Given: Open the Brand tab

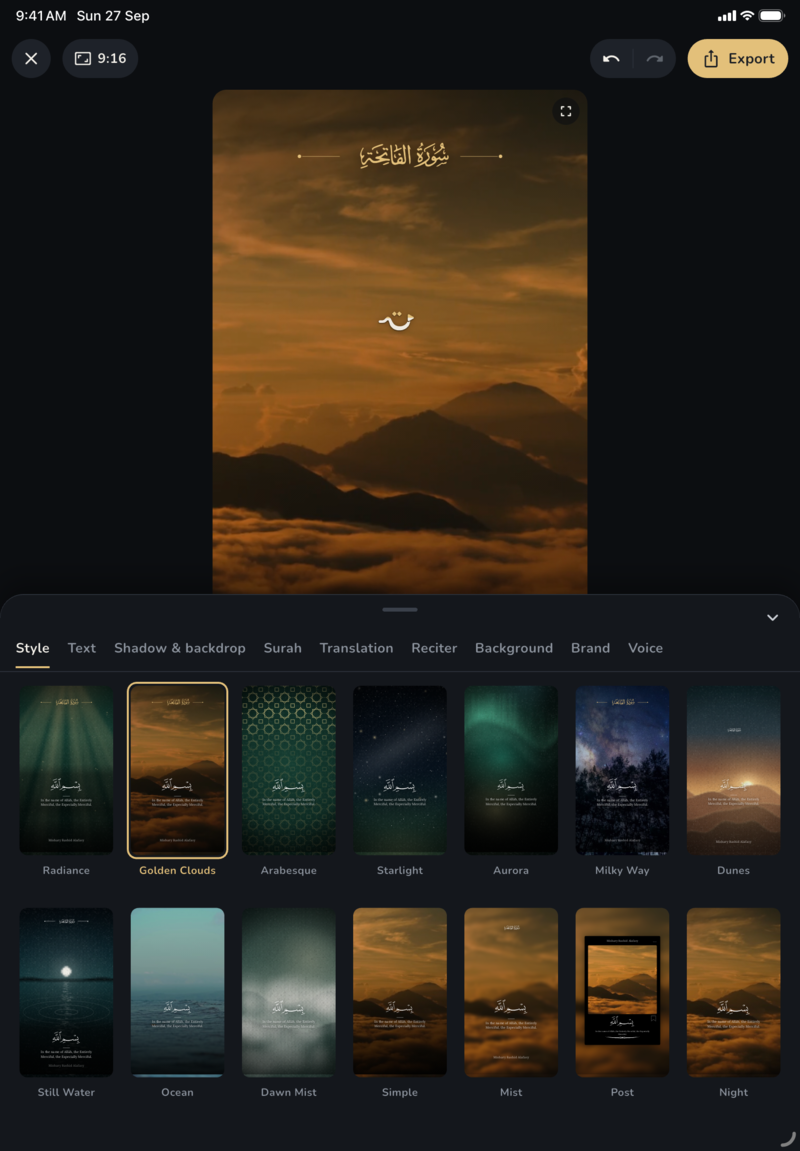Looking at the screenshot, I should coord(590,648).
